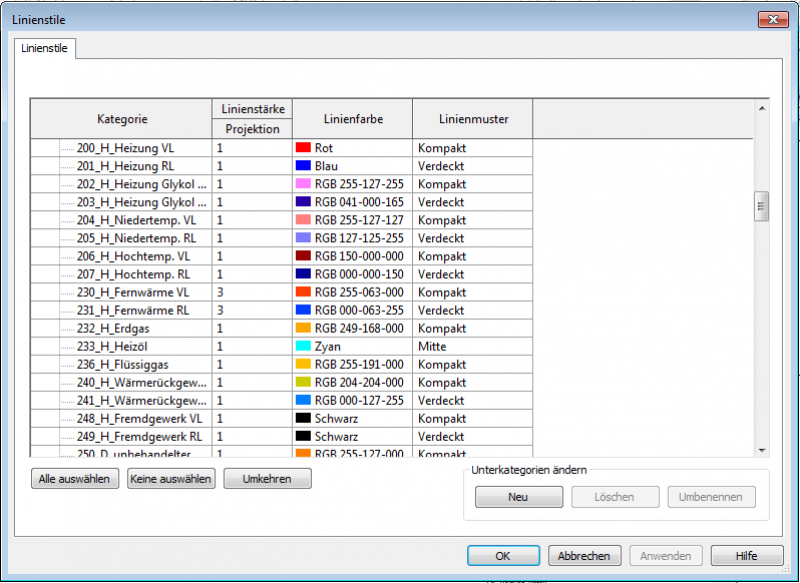Switch to the Linienstile tab
Screen dimensions: 800x583
(45, 48)
